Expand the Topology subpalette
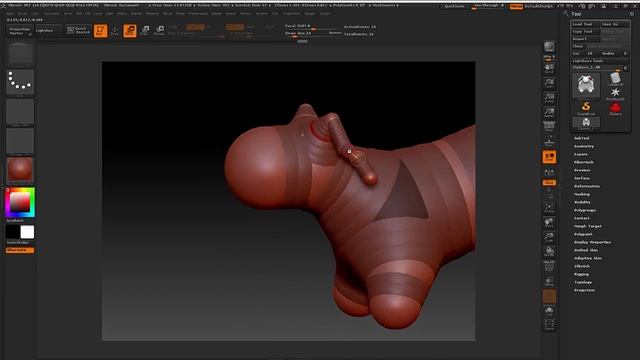 click(583, 282)
